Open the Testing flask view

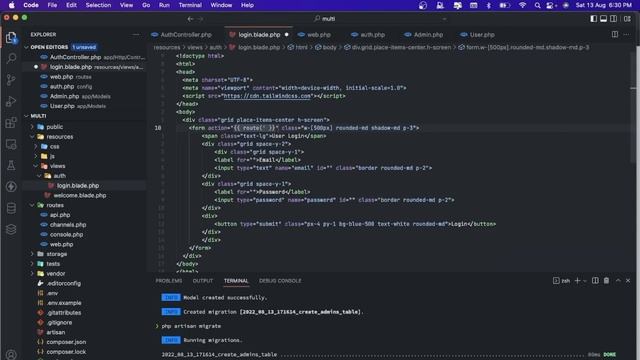tap(11, 165)
